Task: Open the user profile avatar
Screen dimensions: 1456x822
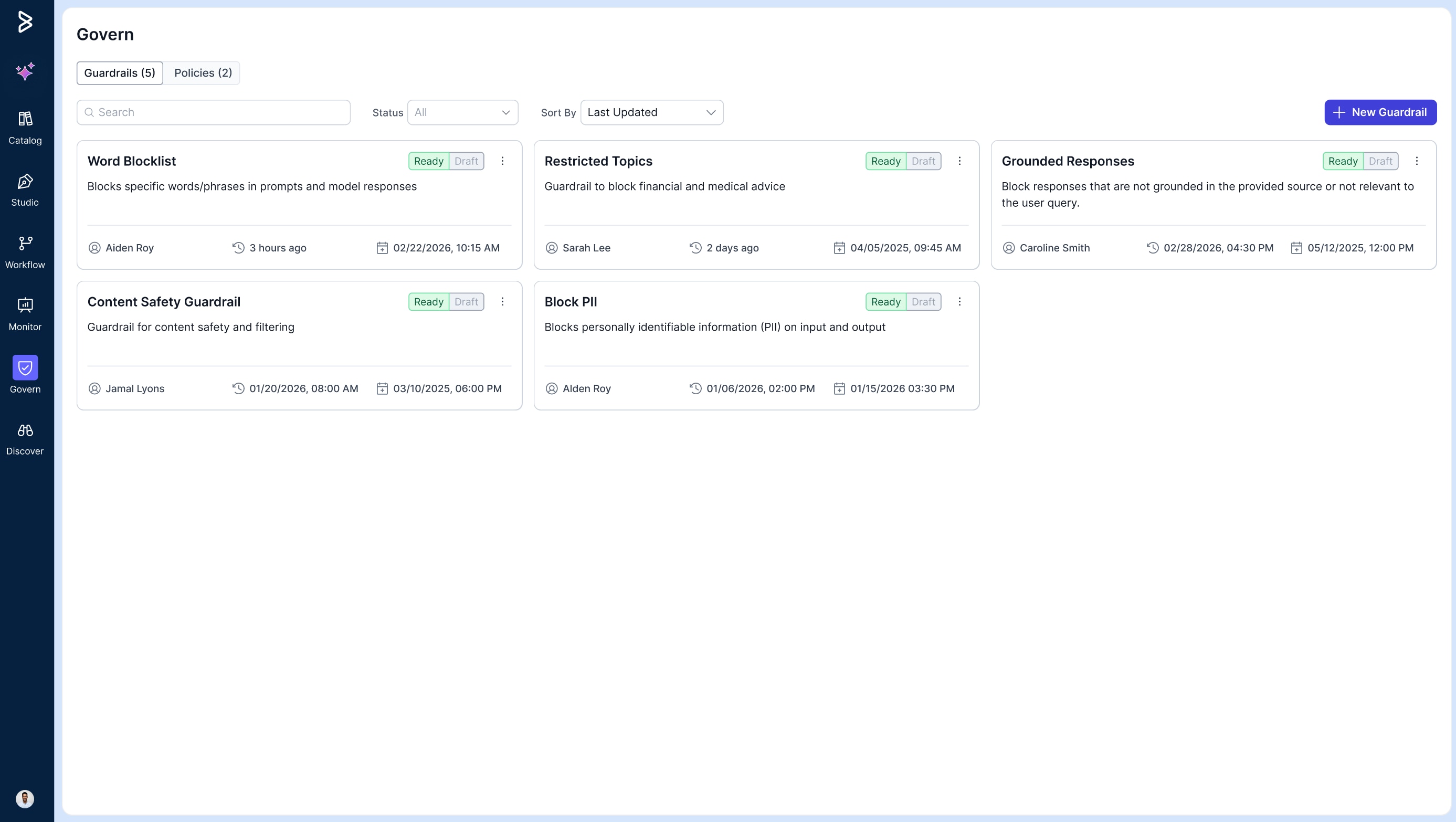Action: tap(25, 798)
